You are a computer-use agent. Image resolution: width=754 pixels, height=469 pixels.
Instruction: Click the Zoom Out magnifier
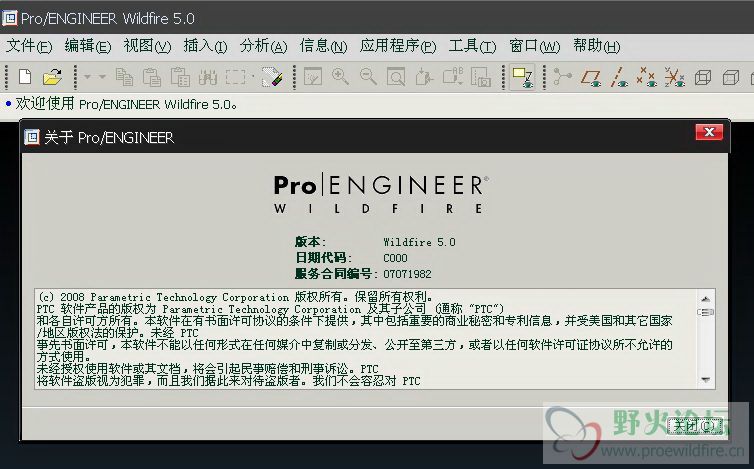(x=368, y=77)
